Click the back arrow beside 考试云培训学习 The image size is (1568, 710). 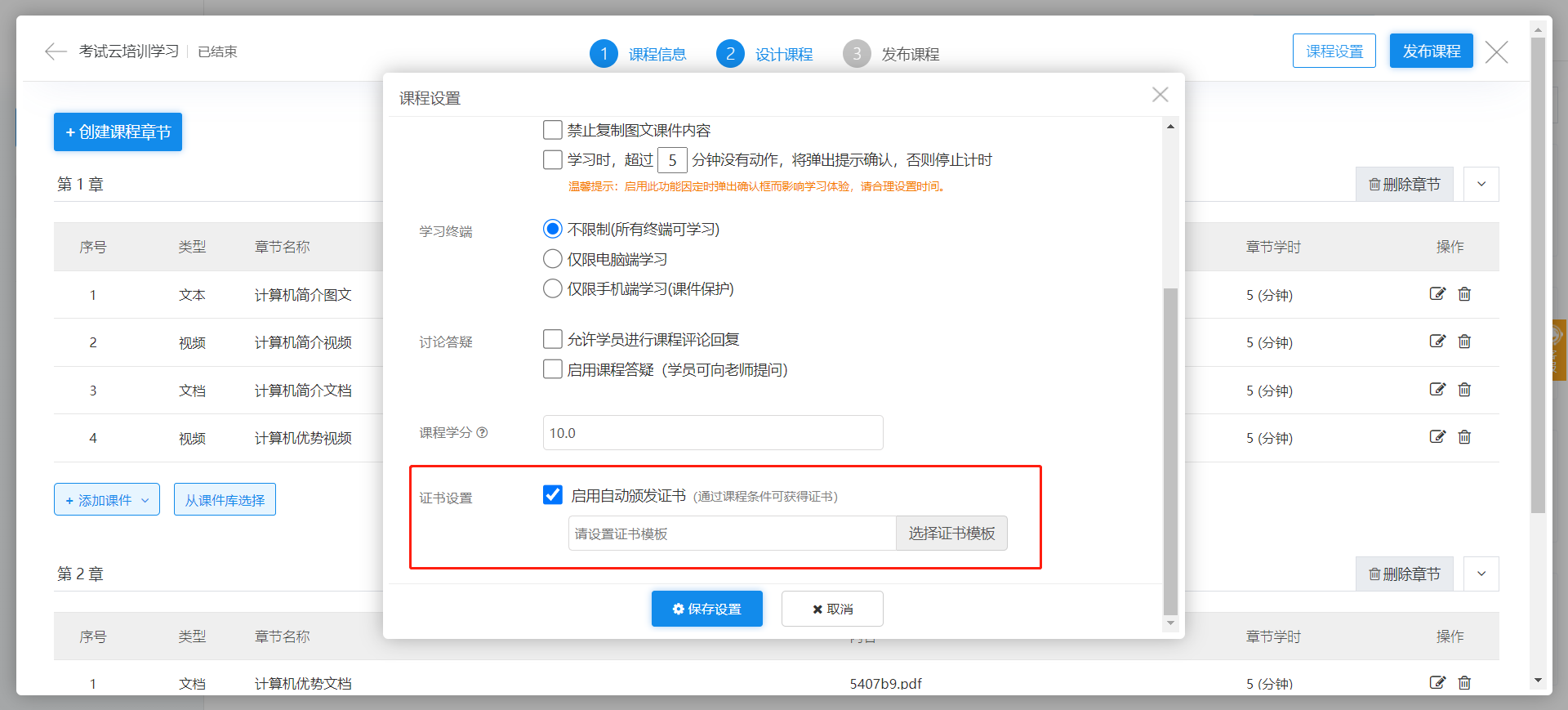pyautogui.click(x=56, y=51)
